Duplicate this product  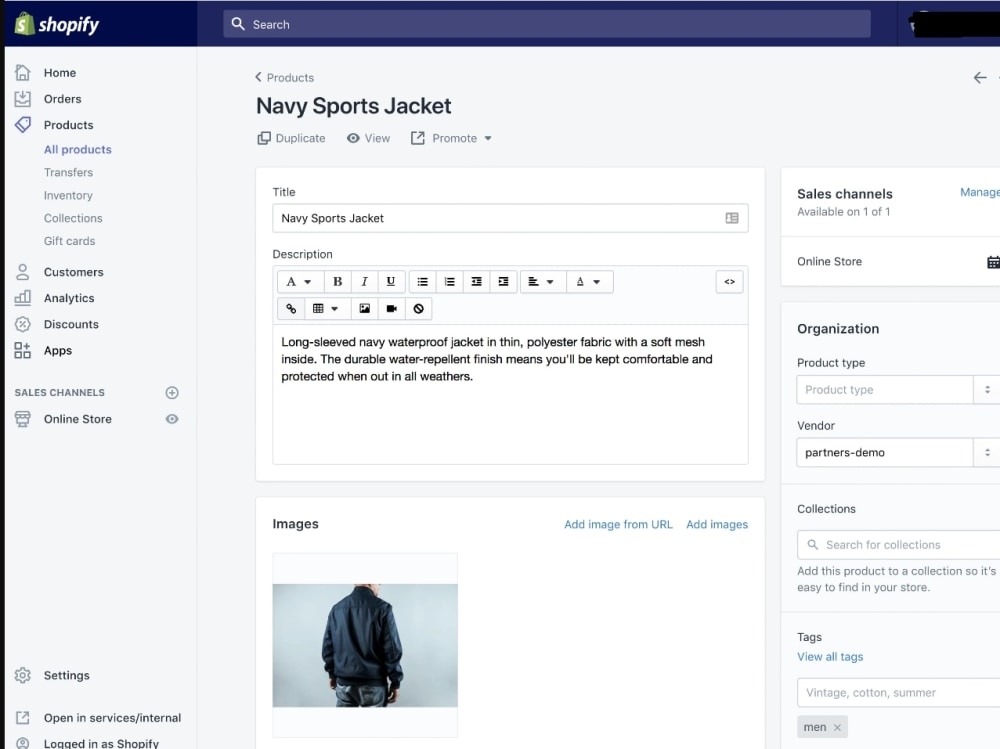coord(291,138)
